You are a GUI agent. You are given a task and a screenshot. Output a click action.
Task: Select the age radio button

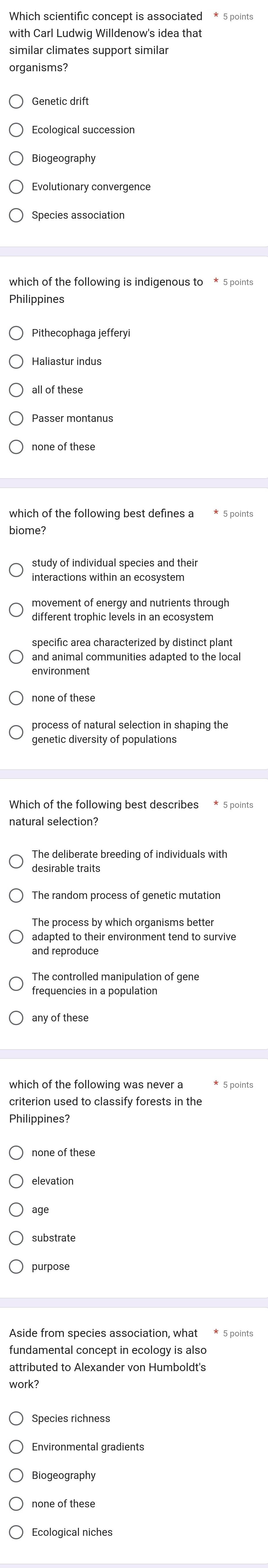(16, 1209)
